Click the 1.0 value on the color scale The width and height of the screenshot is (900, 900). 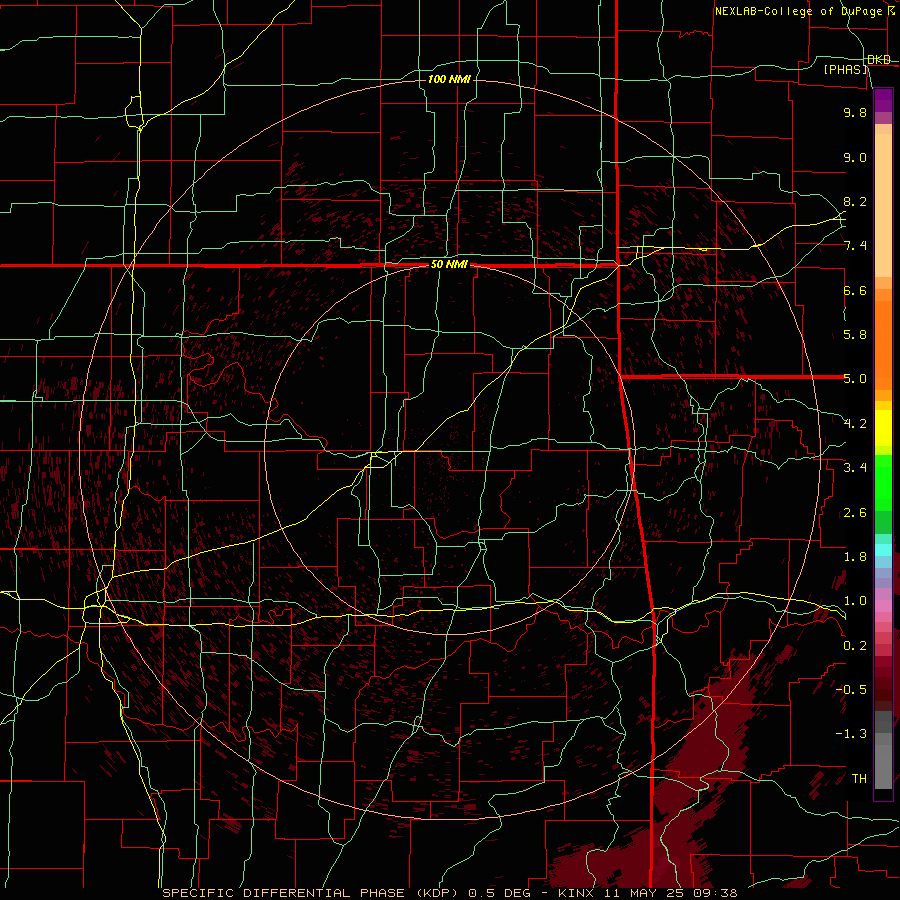click(x=855, y=601)
